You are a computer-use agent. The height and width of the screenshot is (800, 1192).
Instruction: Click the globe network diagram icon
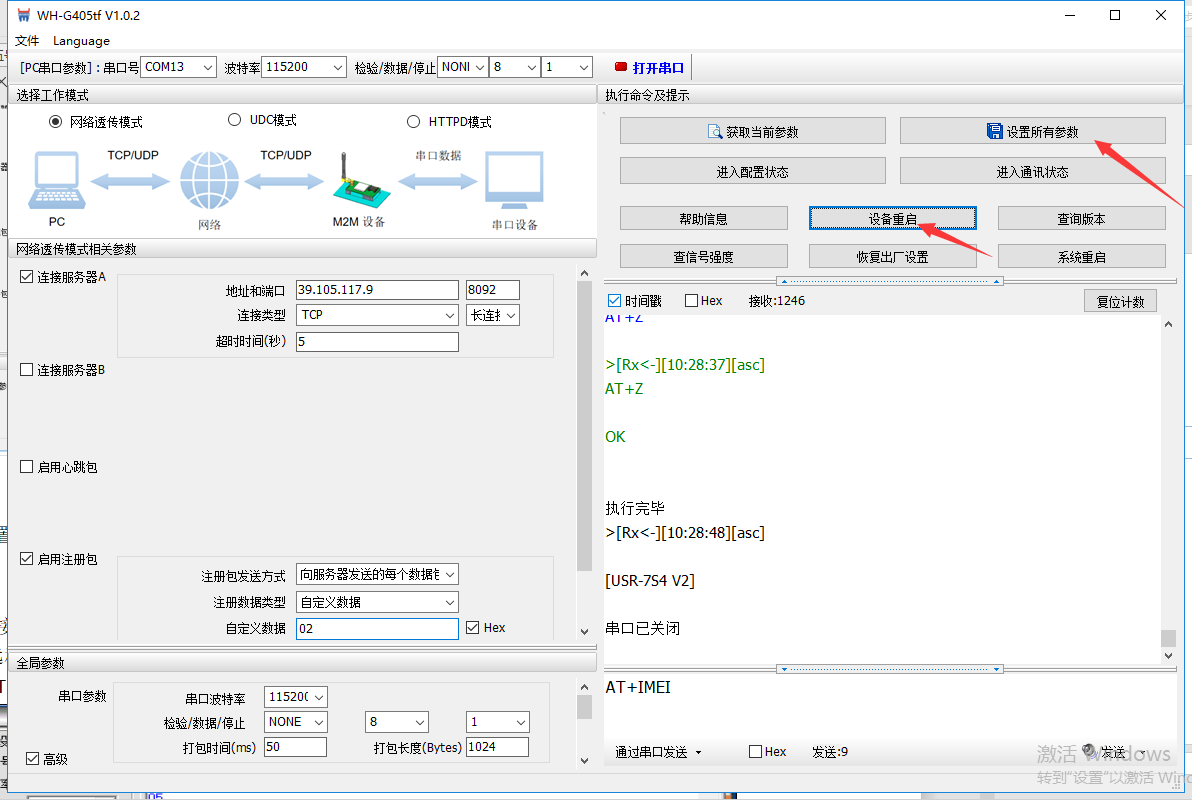coord(209,181)
